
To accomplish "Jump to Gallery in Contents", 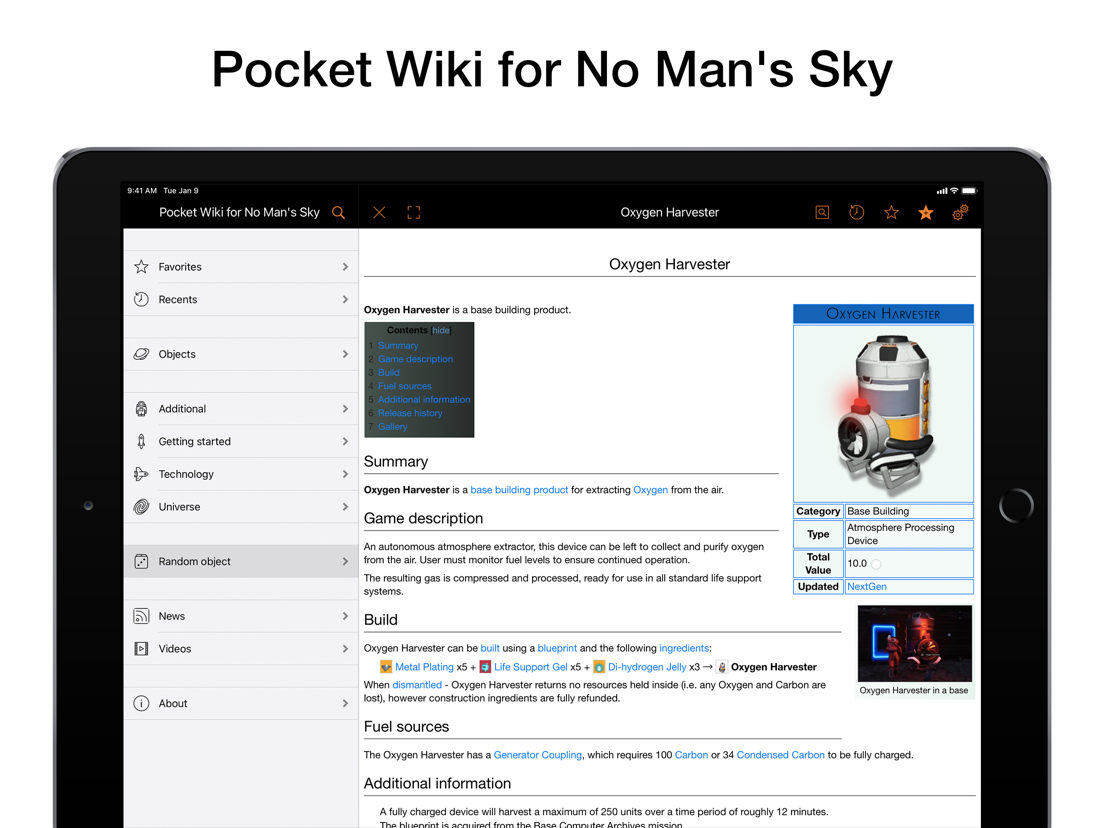I will tap(392, 427).
